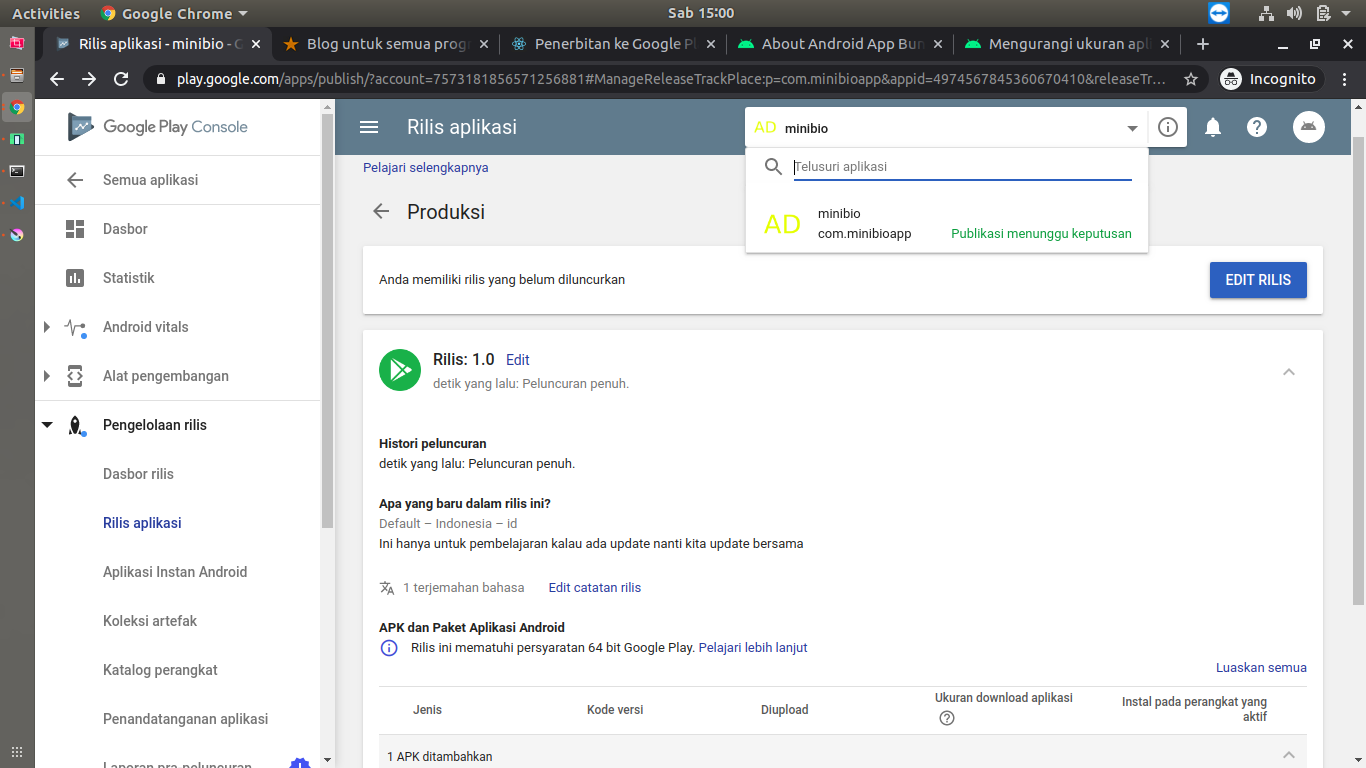Click the Dasbor grid icon

[x=75, y=229]
